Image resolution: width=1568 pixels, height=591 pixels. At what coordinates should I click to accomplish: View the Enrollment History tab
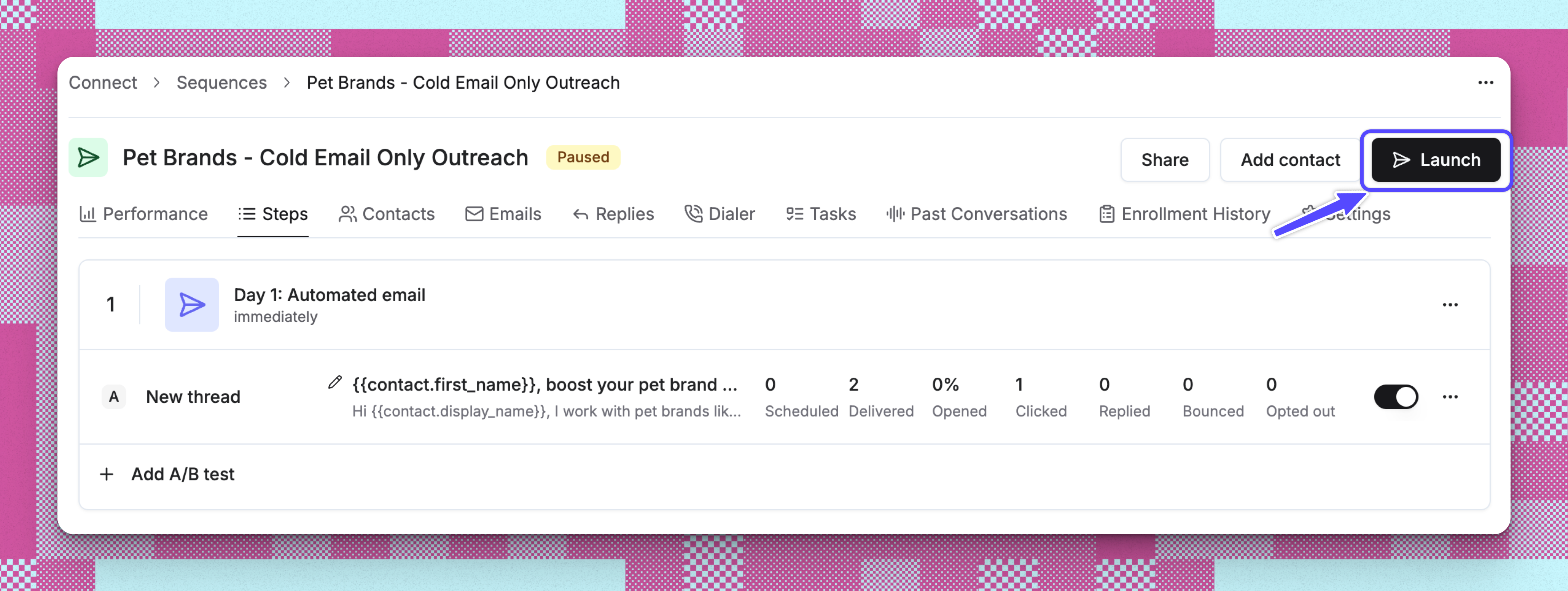pos(1184,214)
